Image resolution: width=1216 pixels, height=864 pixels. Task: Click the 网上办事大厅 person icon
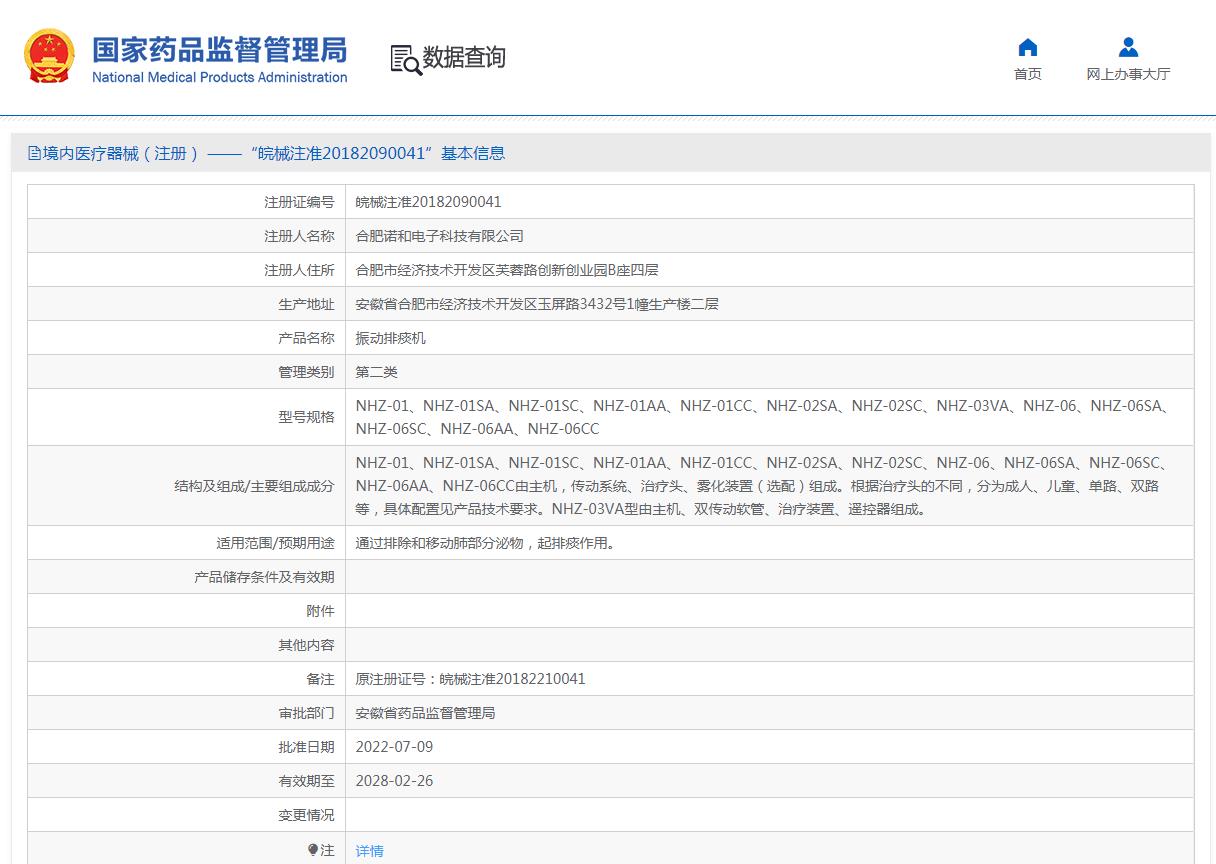(x=1128, y=48)
